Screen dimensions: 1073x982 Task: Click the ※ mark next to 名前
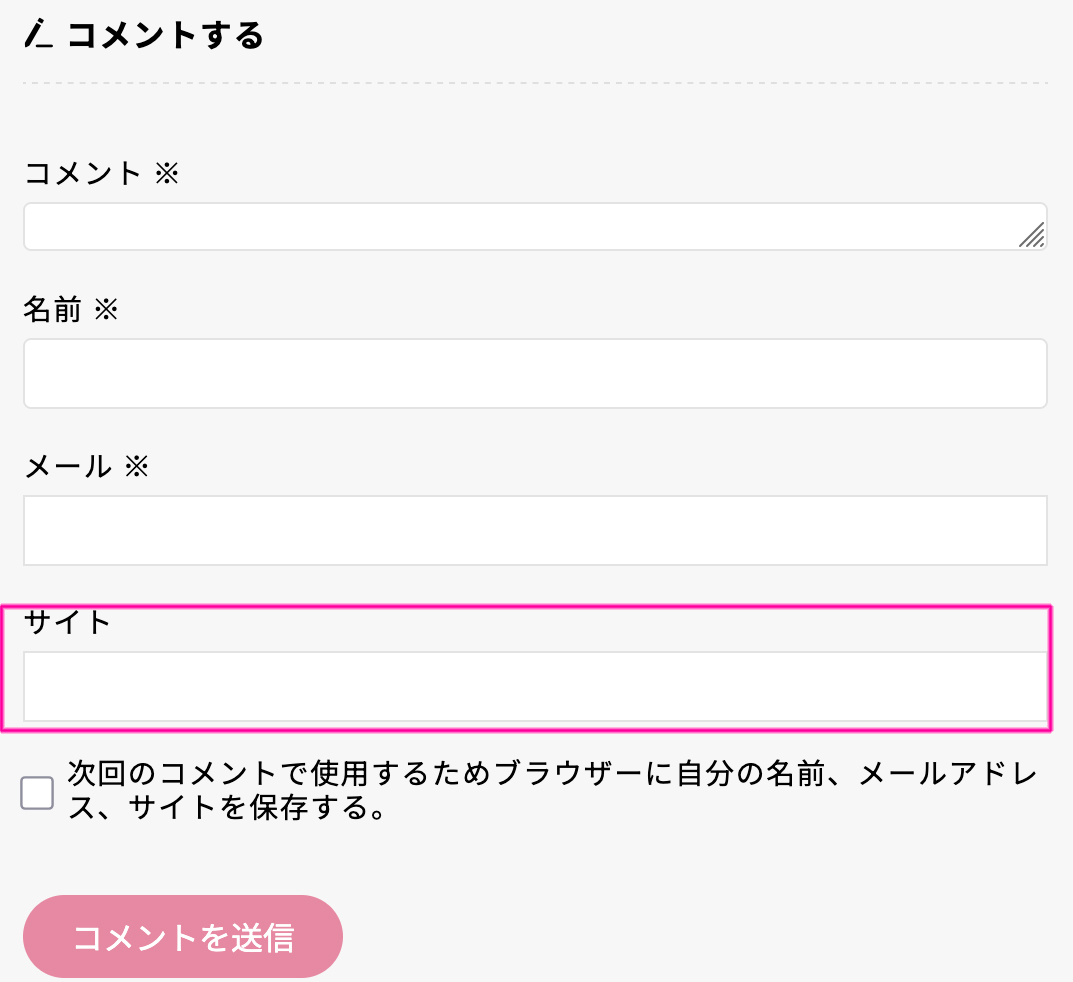(x=106, y=309)
